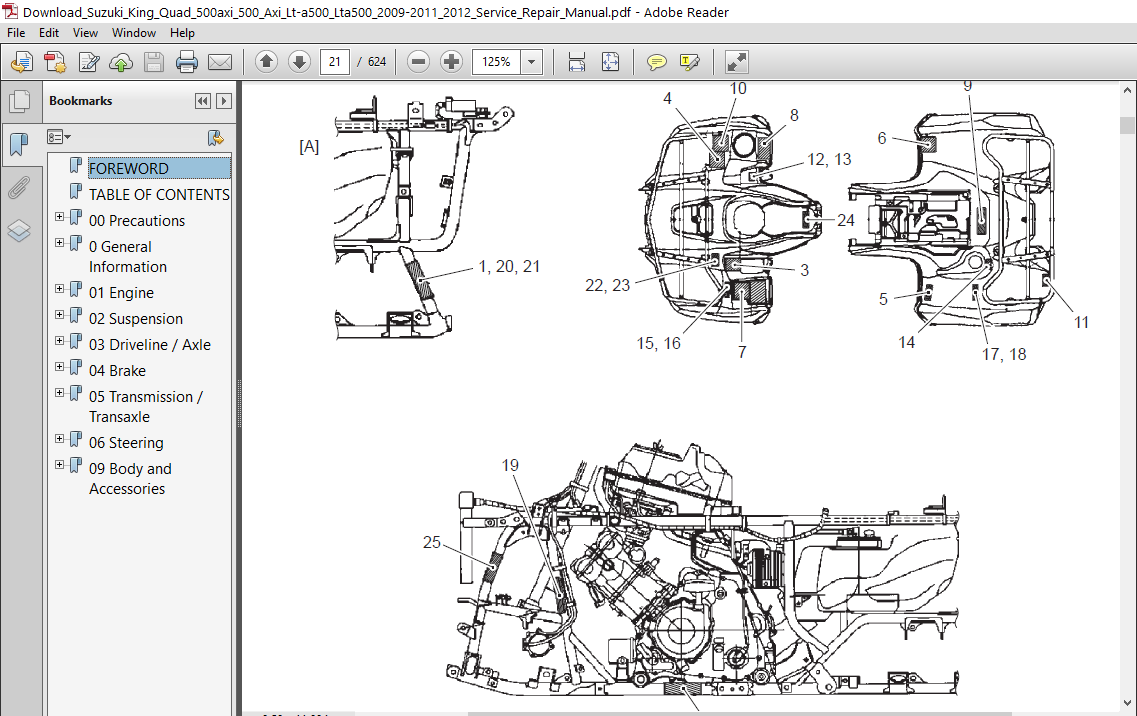Zoom in with the plus button

pos(451,62)
